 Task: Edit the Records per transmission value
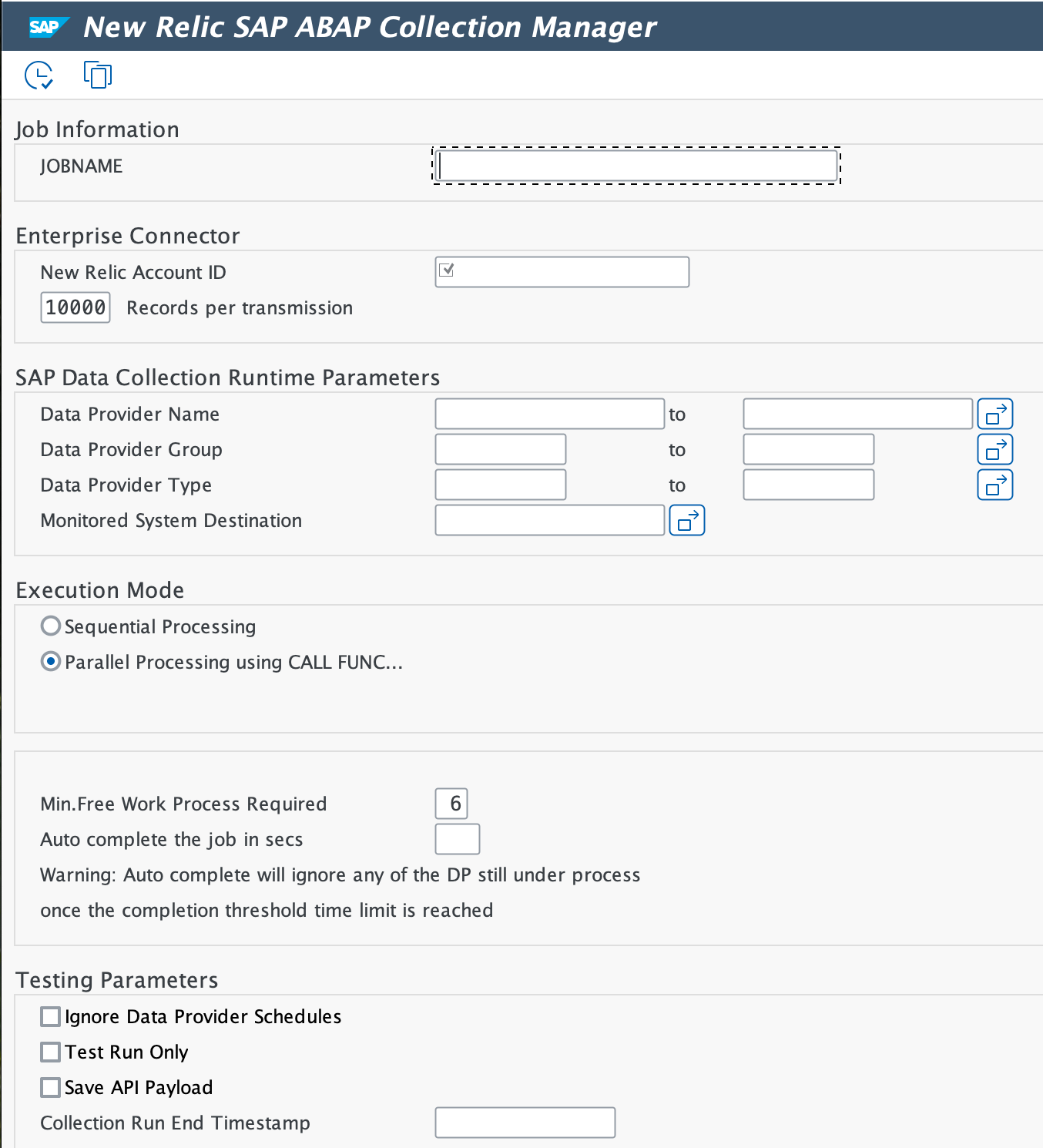(75, 307)
